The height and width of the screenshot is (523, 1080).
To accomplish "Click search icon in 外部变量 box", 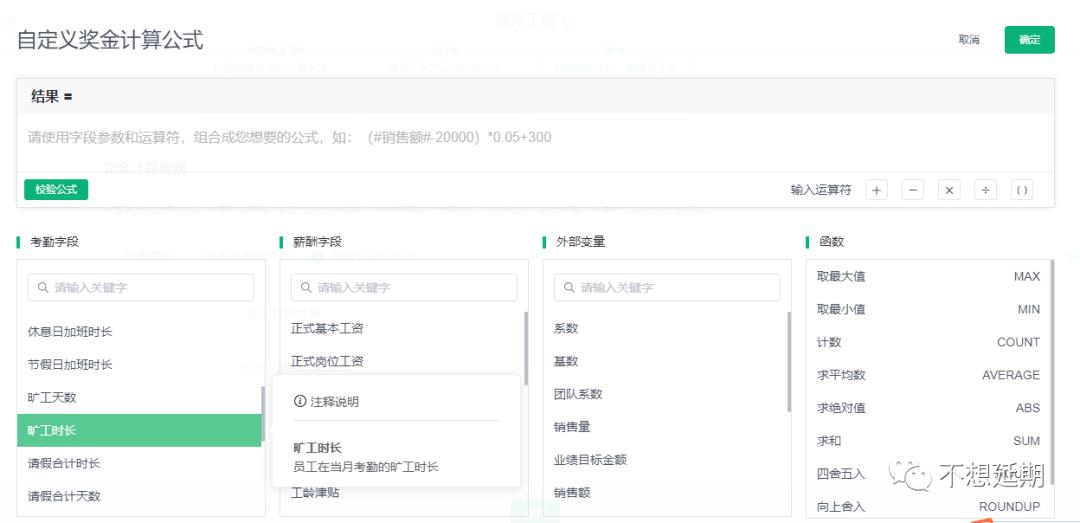I will [x=568, y=288].
